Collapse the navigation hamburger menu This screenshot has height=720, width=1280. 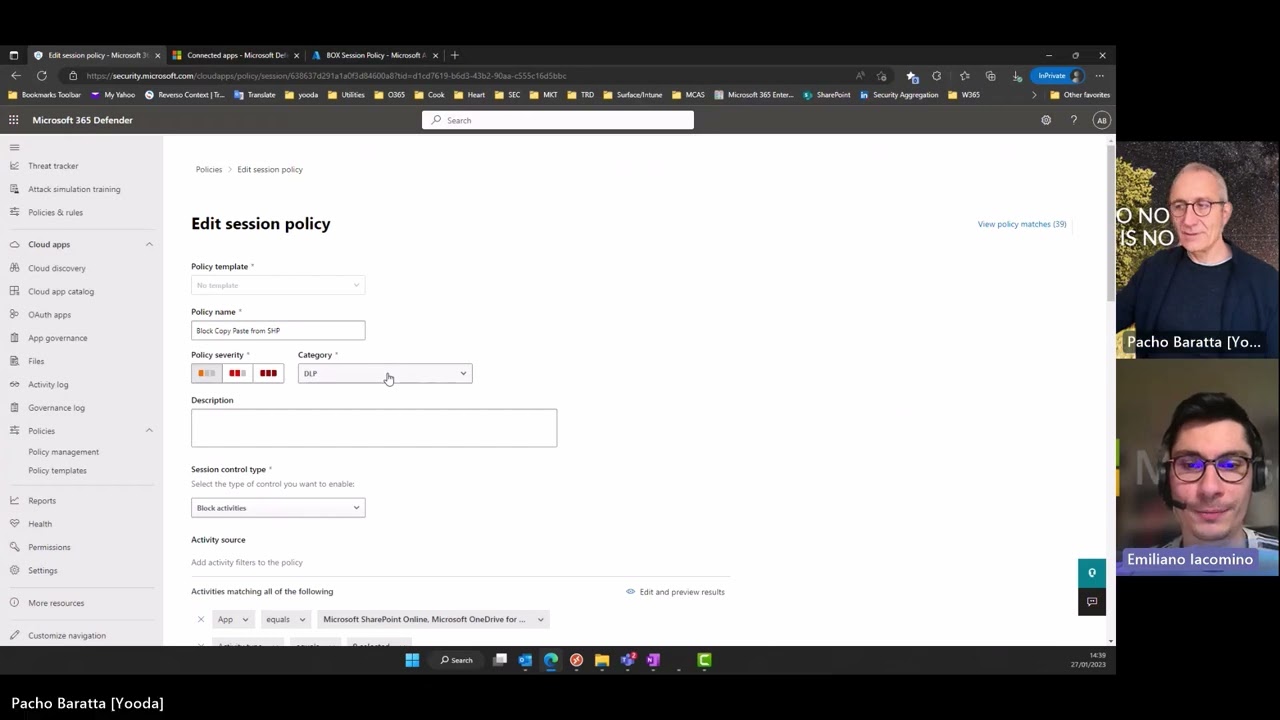(x=14, y=147)
